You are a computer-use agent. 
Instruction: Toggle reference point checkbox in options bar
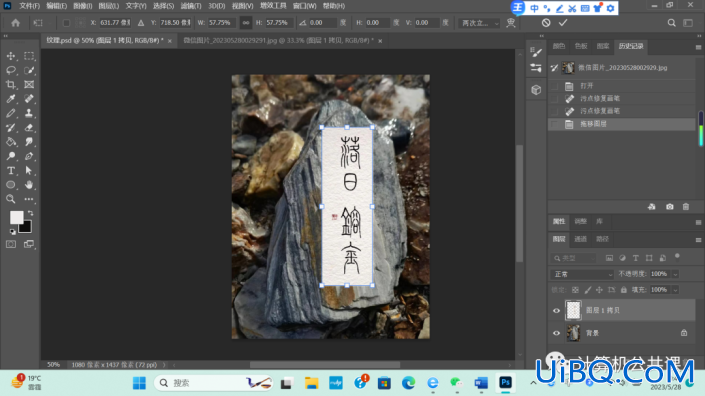66,23
